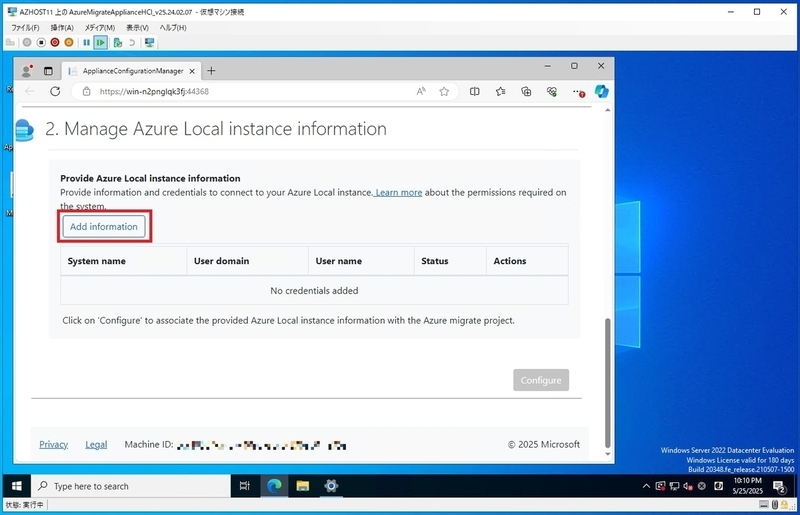
Task: Click the gear app taskbar icon
Action: click(x=331, y=486)
